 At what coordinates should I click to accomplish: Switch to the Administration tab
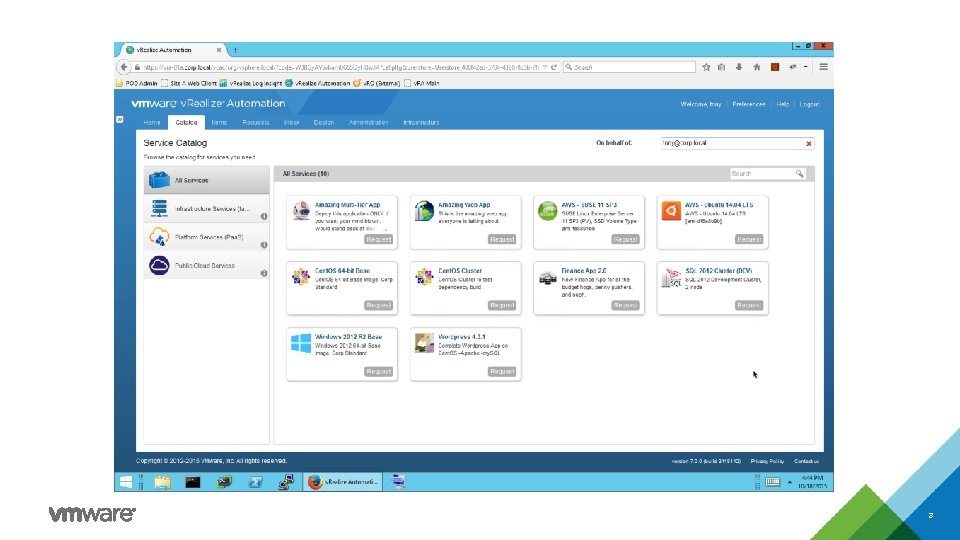point(369,122)
